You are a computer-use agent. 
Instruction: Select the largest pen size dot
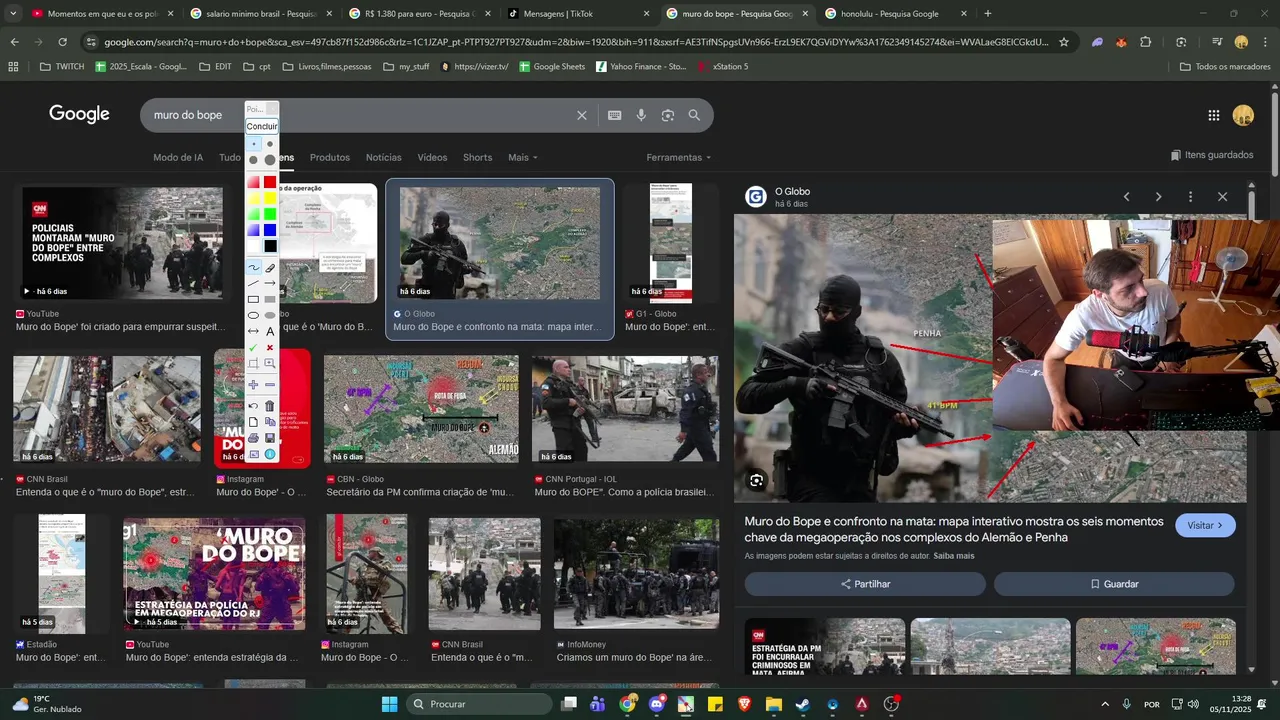[270, 160]
